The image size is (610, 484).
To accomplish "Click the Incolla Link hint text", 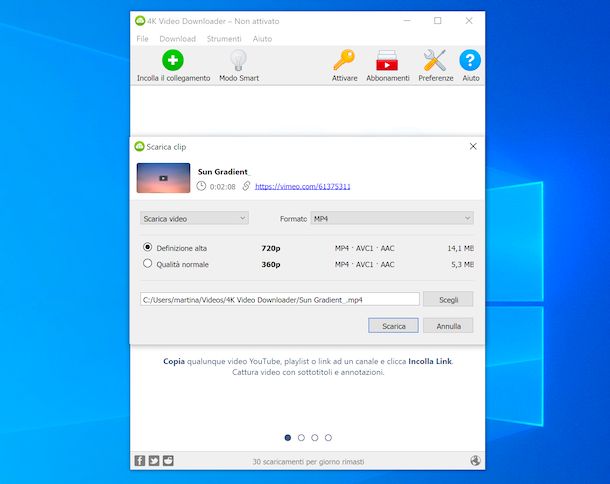I will pyautogui.click(x=430, y=361).
